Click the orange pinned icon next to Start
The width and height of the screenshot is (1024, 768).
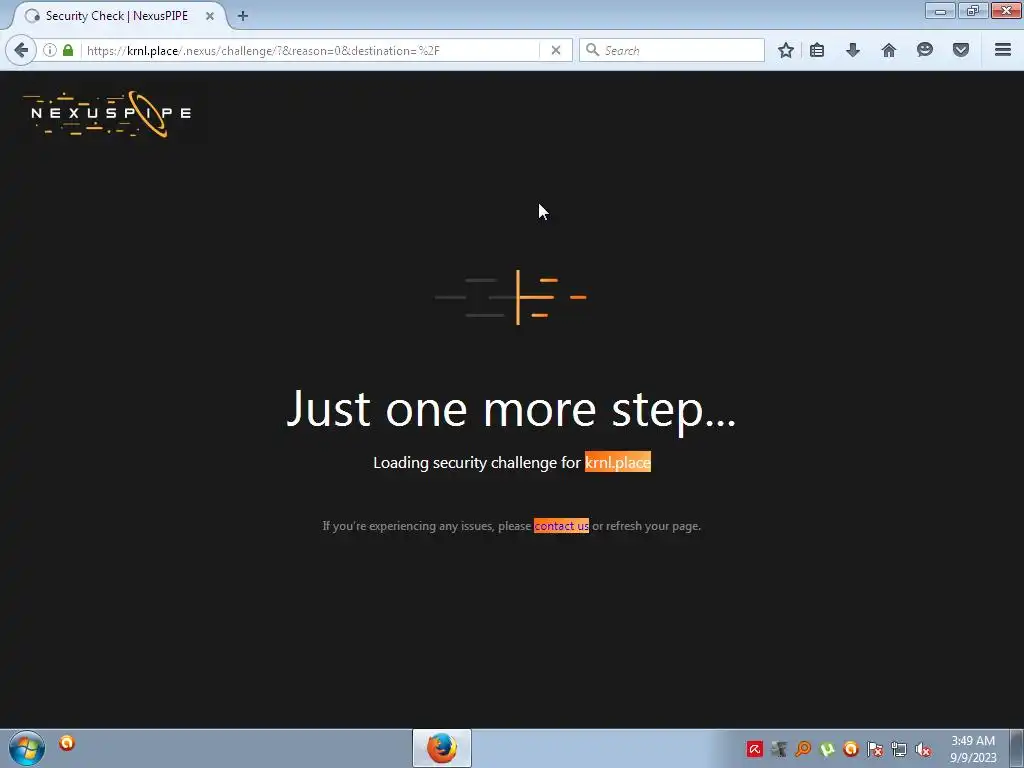pos(67,743)
